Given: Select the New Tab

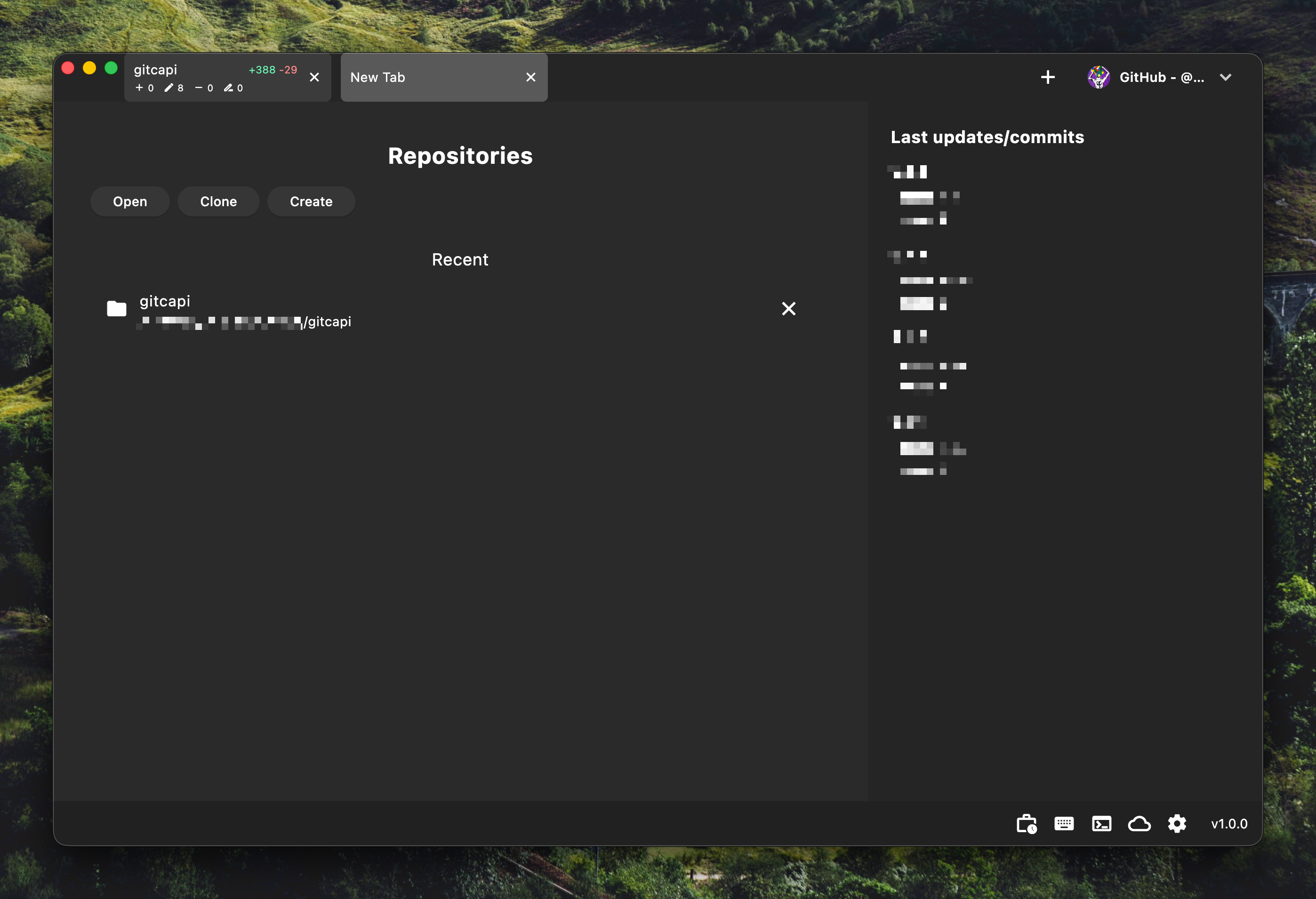Looking at the screenshot, I should coord(430,78).
